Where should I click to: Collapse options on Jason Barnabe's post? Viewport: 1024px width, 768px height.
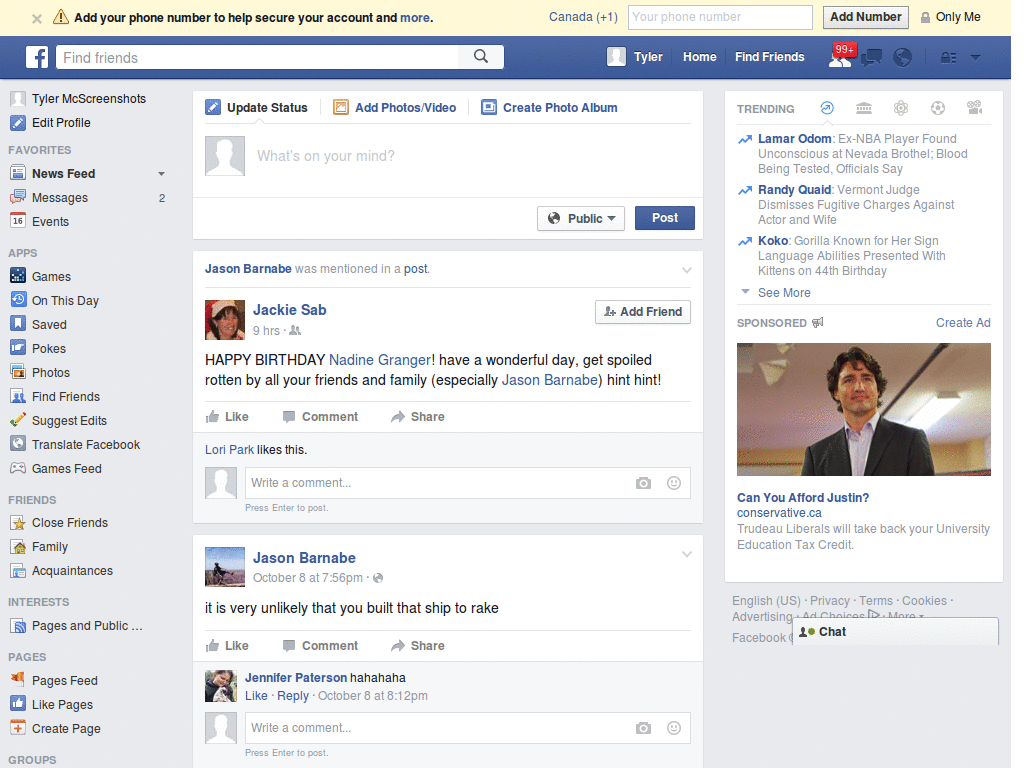pos(687,554)
